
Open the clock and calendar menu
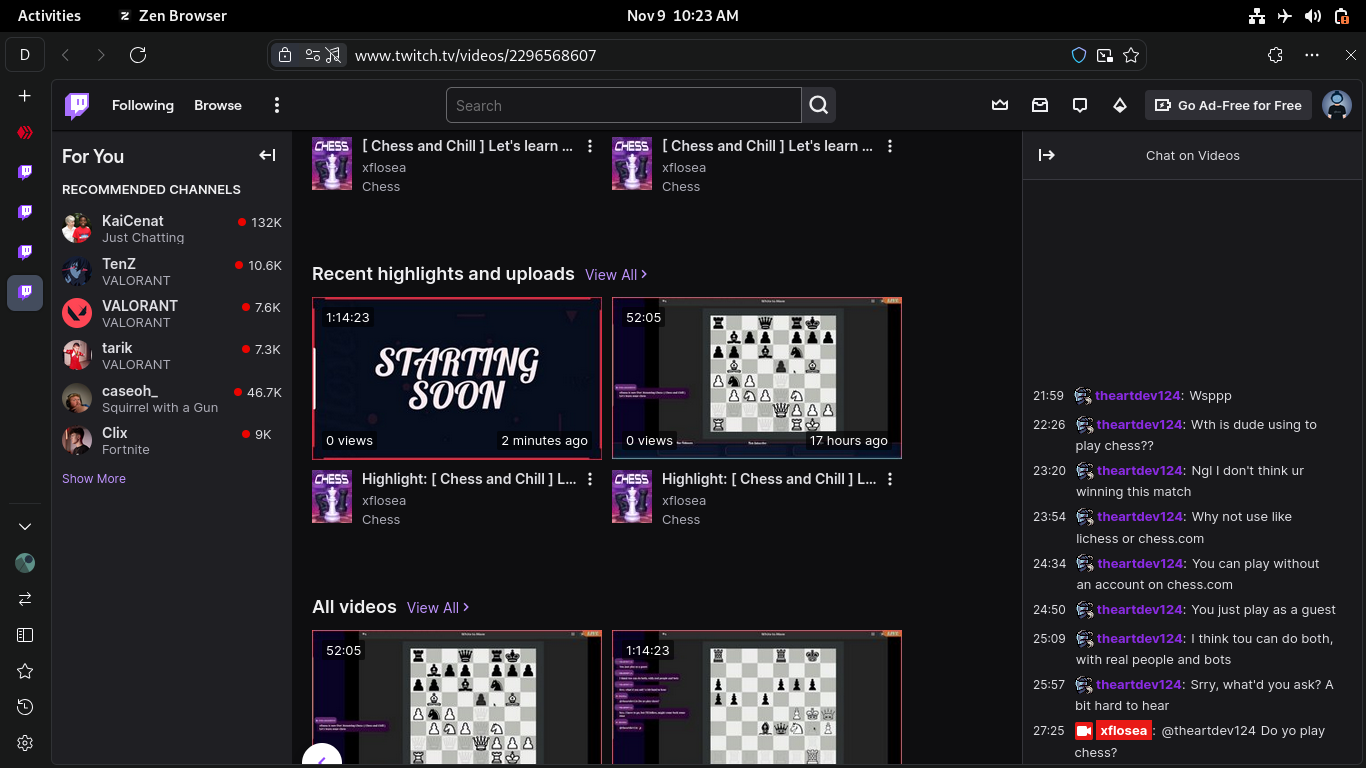click(x=683, y=15)
